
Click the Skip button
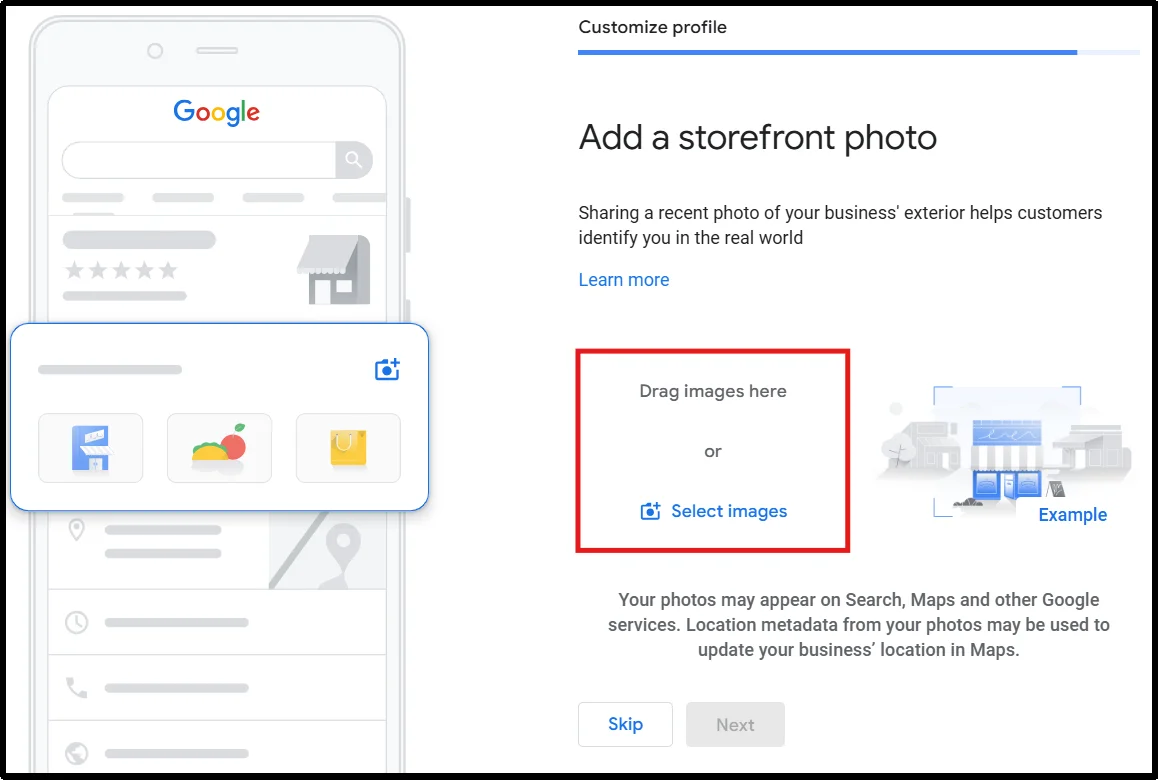pos(625,724)
